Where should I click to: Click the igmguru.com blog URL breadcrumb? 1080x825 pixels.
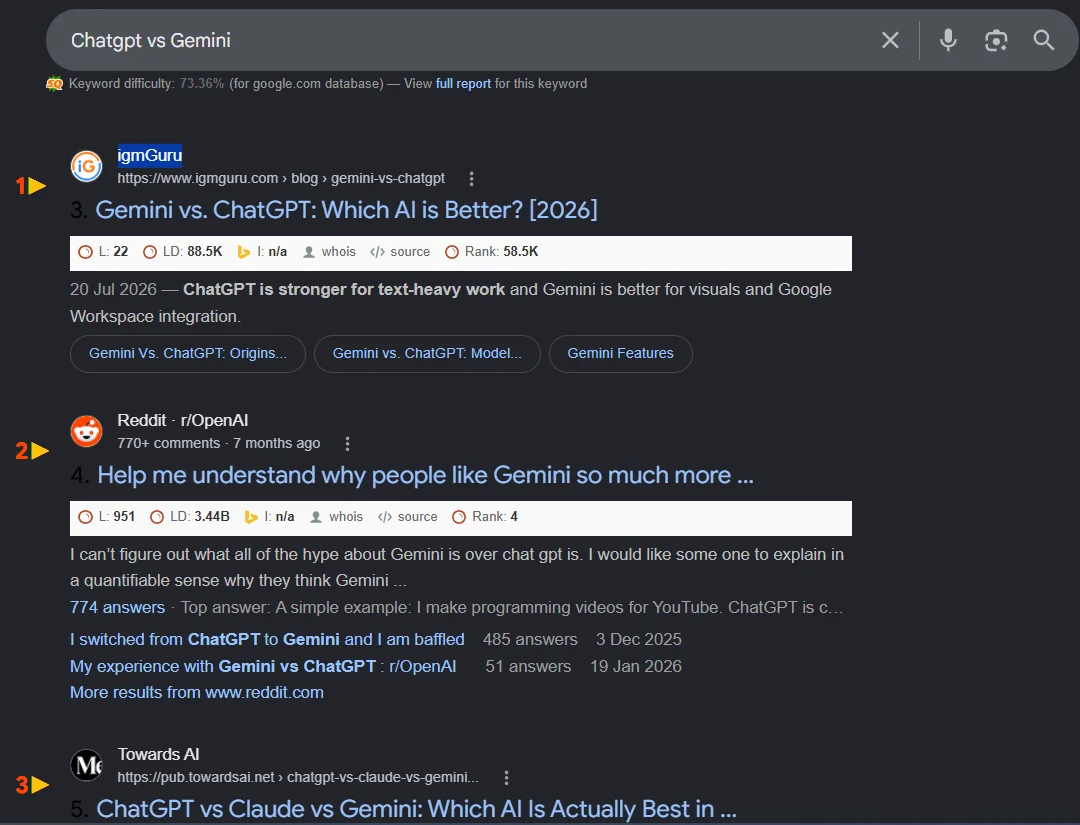(281, 179)
